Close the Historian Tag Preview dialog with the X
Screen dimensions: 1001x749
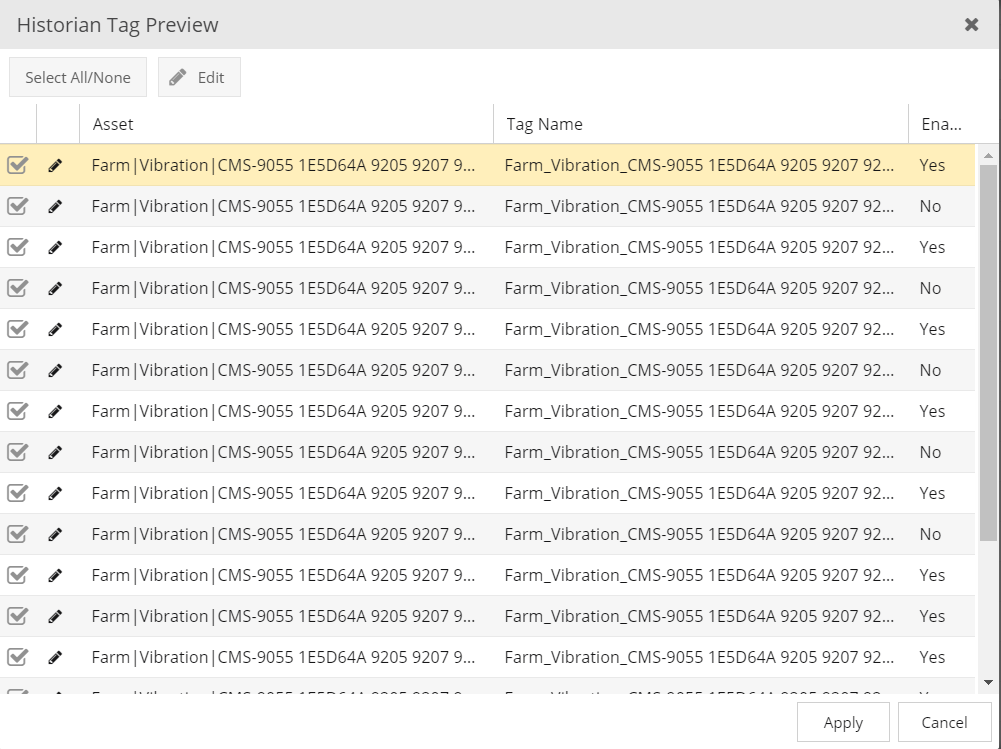971,24
